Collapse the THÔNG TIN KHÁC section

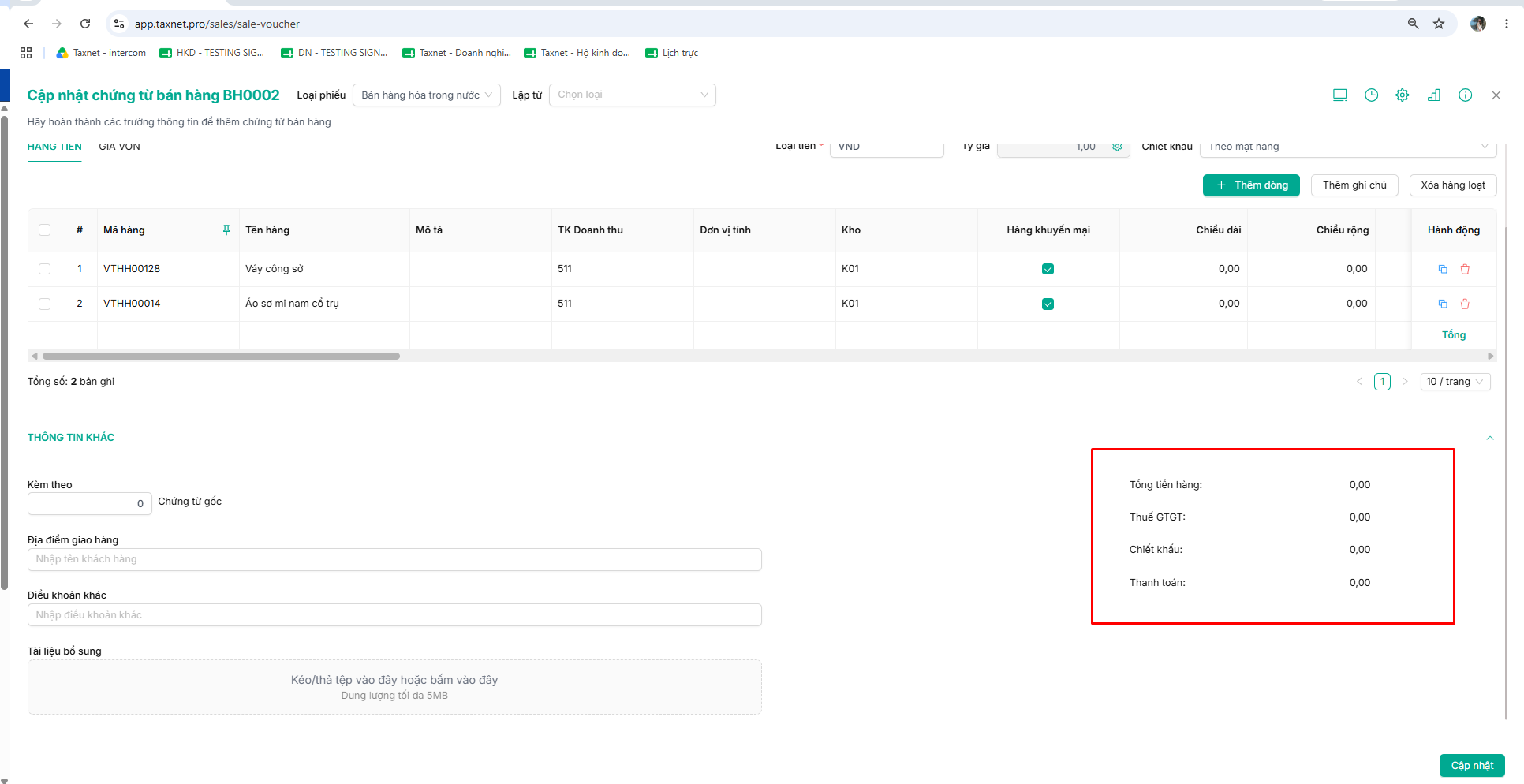1490,438
